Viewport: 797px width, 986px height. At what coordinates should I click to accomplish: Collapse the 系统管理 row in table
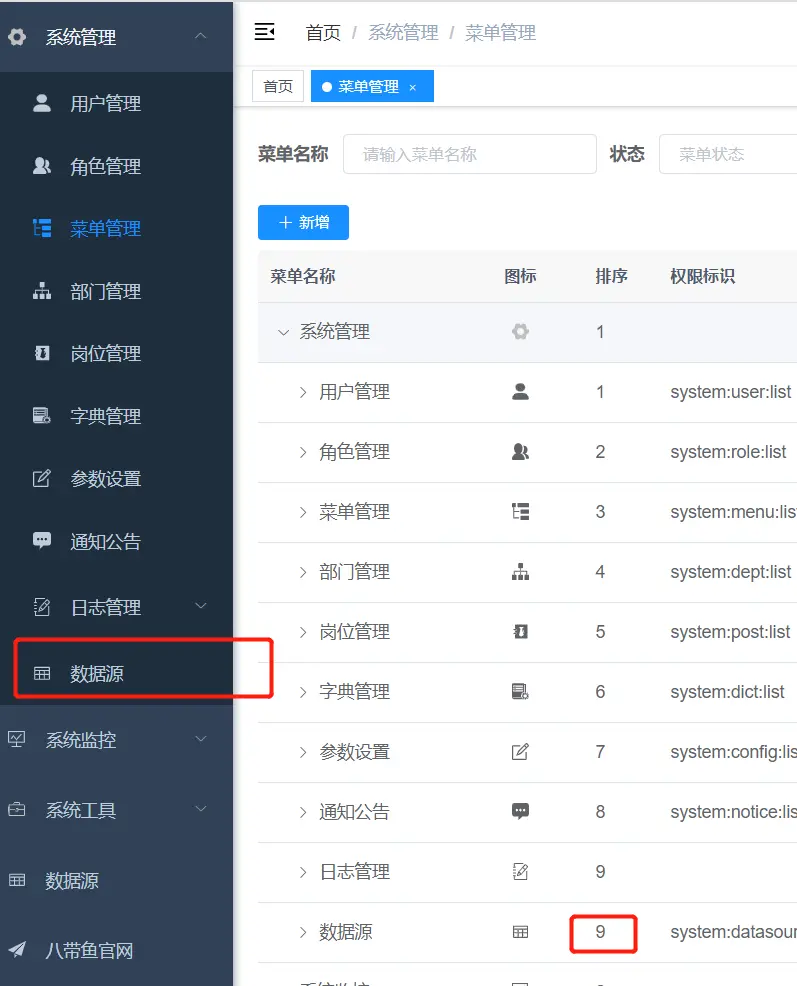click(283, 332)
